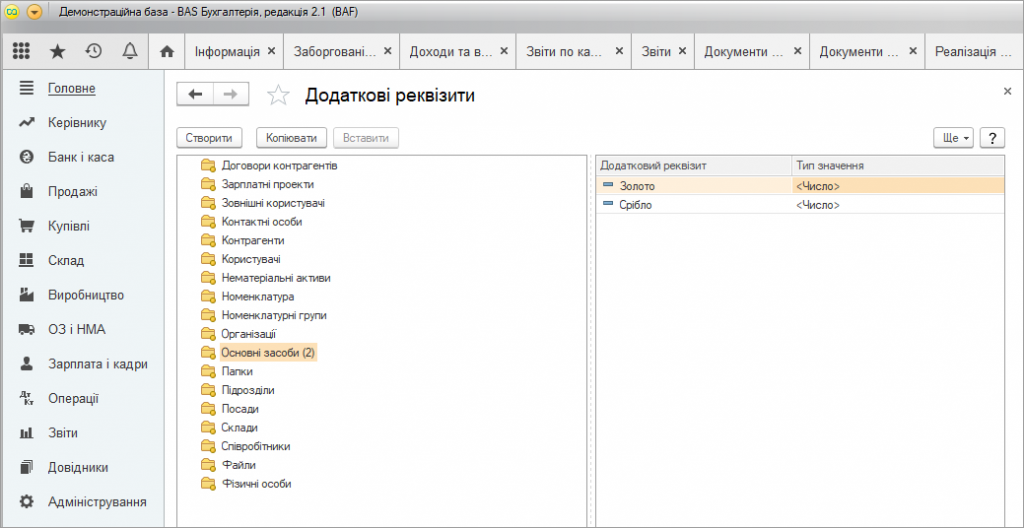1024x528 pixels.
Task: Open the Ще dropdown menu
Action: pos(954,138)
